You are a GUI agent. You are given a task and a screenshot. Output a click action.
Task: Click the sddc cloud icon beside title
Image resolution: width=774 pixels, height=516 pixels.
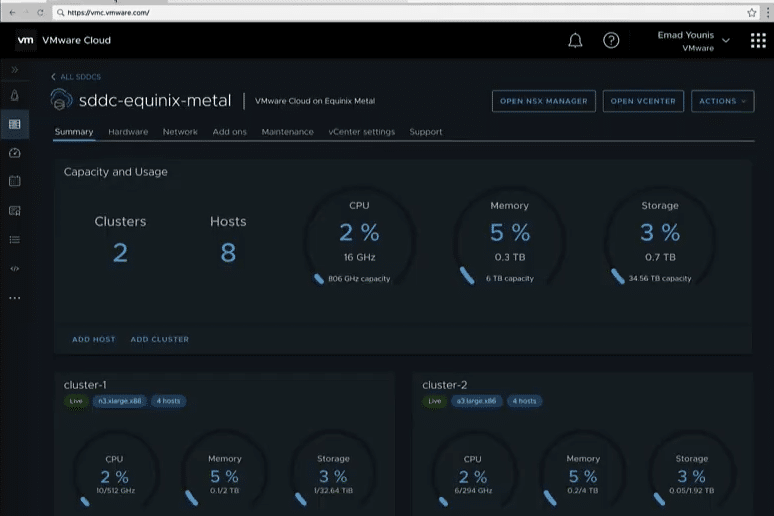[61, 100]
